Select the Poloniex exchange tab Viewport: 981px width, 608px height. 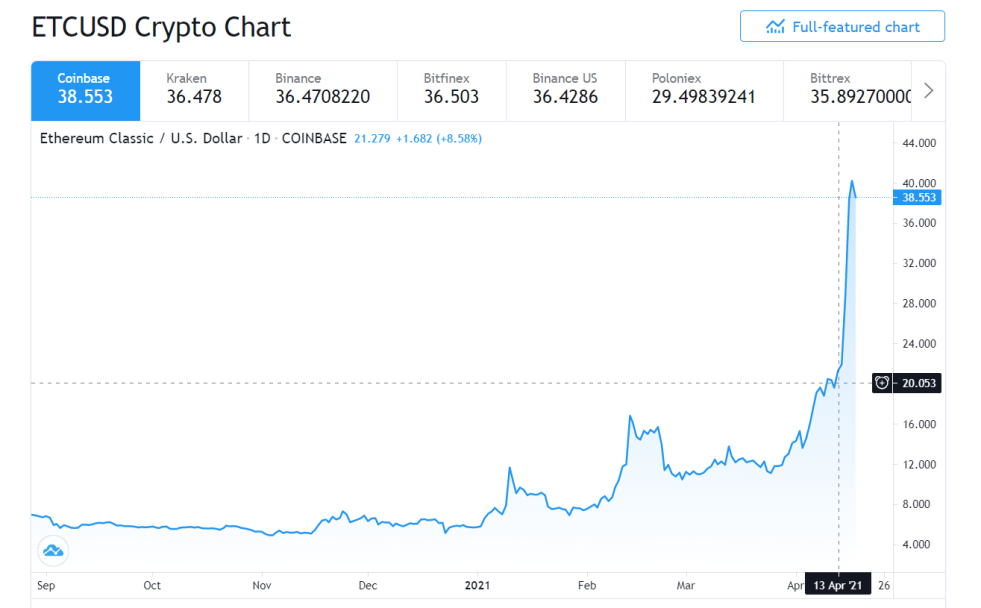pos(704,91)
